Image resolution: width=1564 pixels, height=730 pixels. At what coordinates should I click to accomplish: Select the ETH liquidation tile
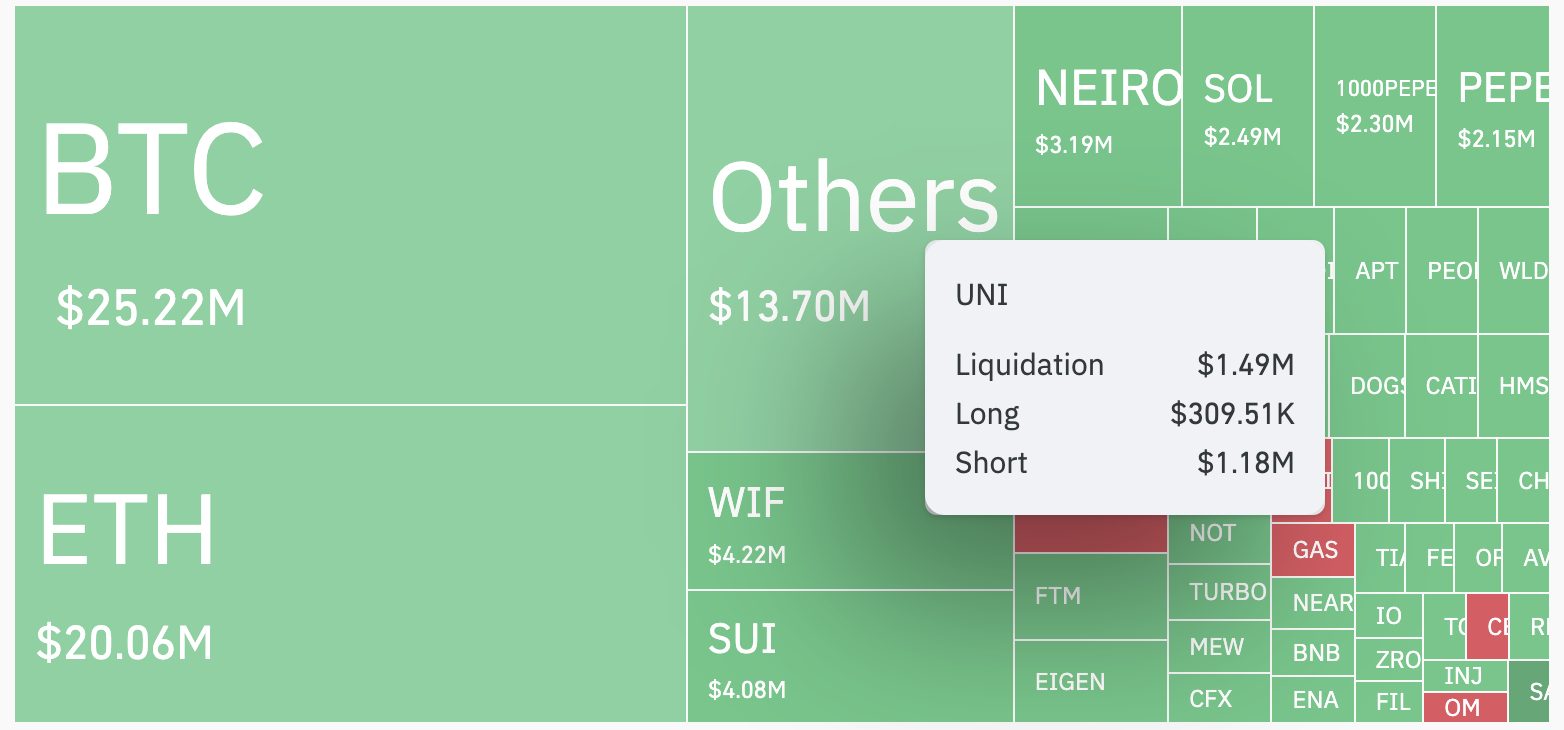(x=350, y=563)
